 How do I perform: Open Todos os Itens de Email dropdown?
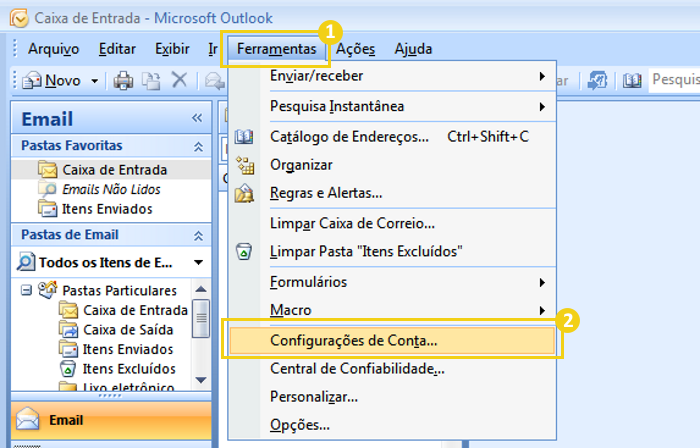199,262
